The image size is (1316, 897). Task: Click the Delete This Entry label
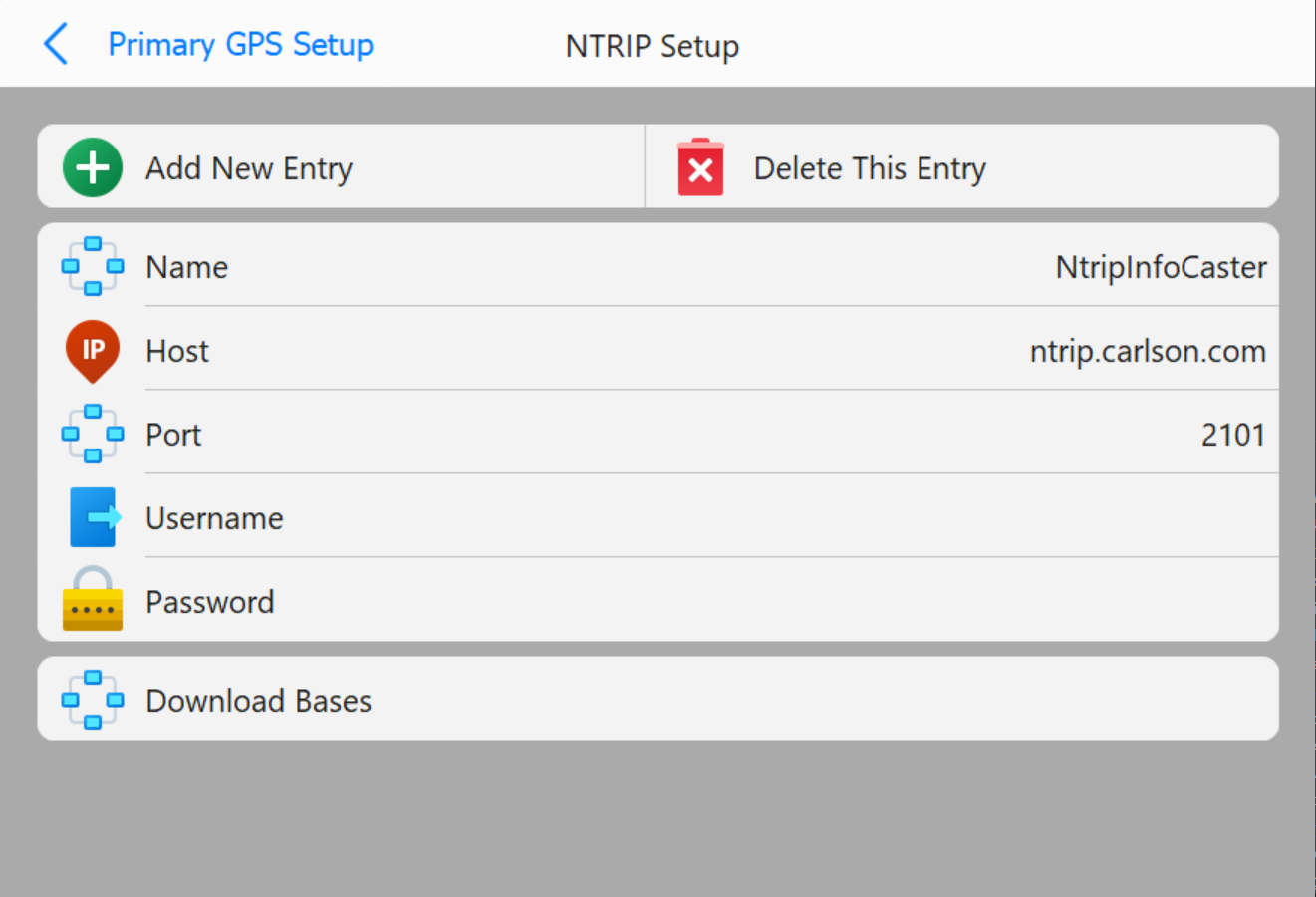point(870,168)
